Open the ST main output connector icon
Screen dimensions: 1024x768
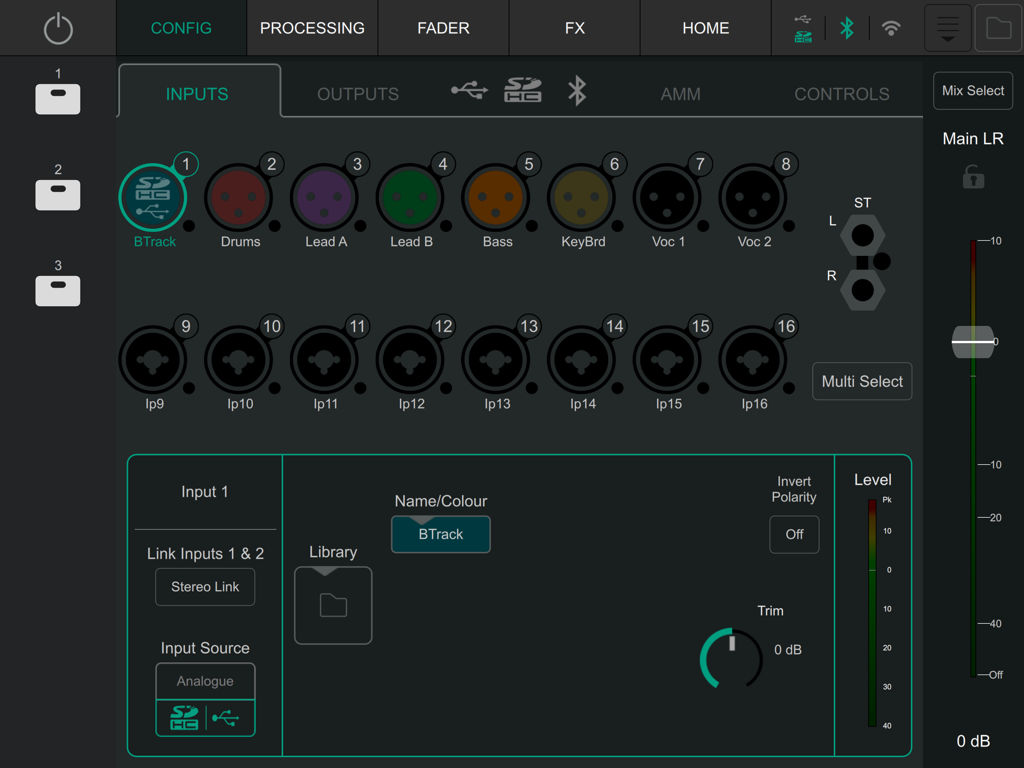point(860,237)
